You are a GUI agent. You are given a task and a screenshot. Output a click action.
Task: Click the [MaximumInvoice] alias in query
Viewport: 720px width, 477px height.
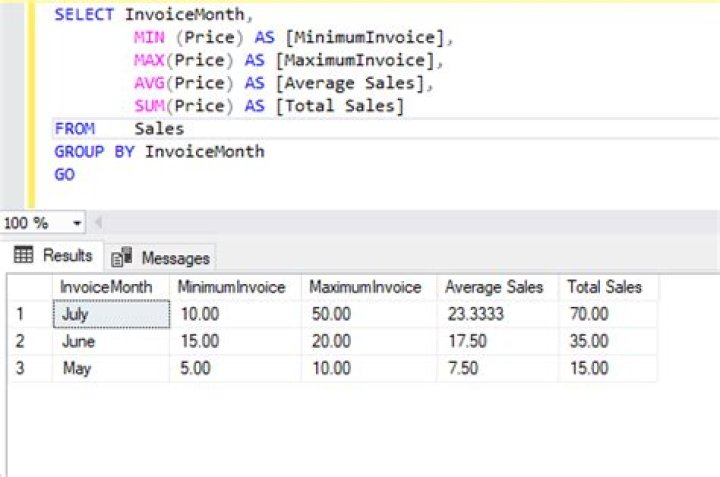coord(355,60)
